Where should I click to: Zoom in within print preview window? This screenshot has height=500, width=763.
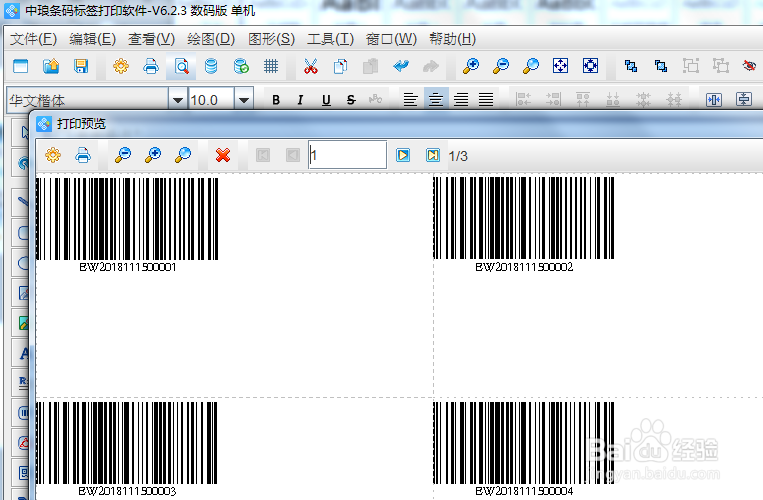(153, 155)
